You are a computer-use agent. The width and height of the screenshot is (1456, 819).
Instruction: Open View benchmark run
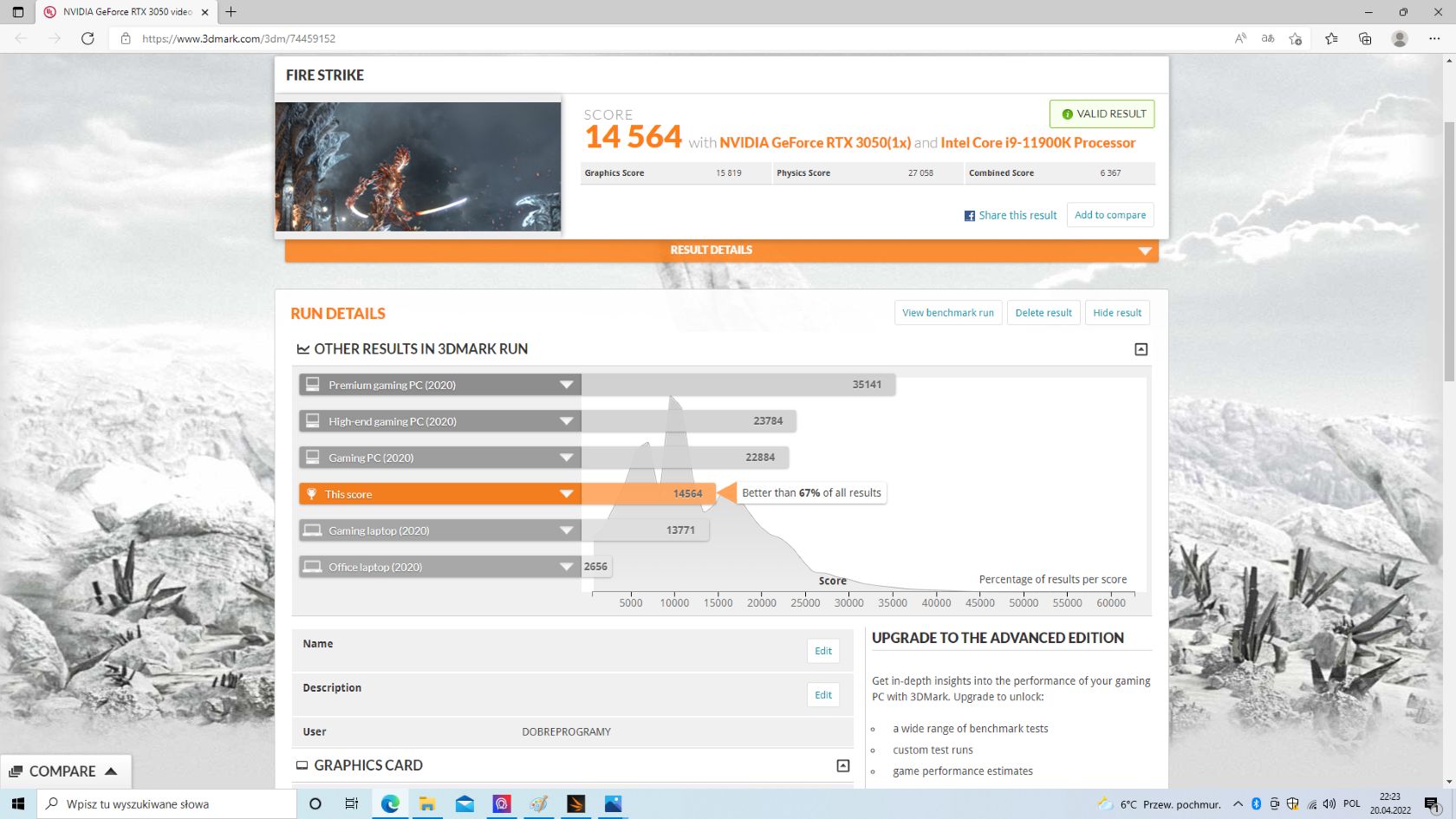click(947, 313)
